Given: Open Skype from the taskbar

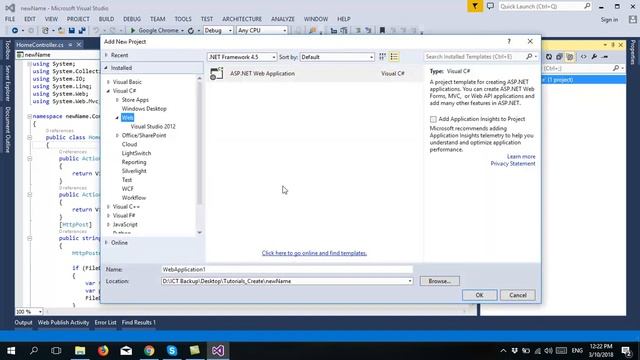Looking at the screenshot, I should [172, 351].
